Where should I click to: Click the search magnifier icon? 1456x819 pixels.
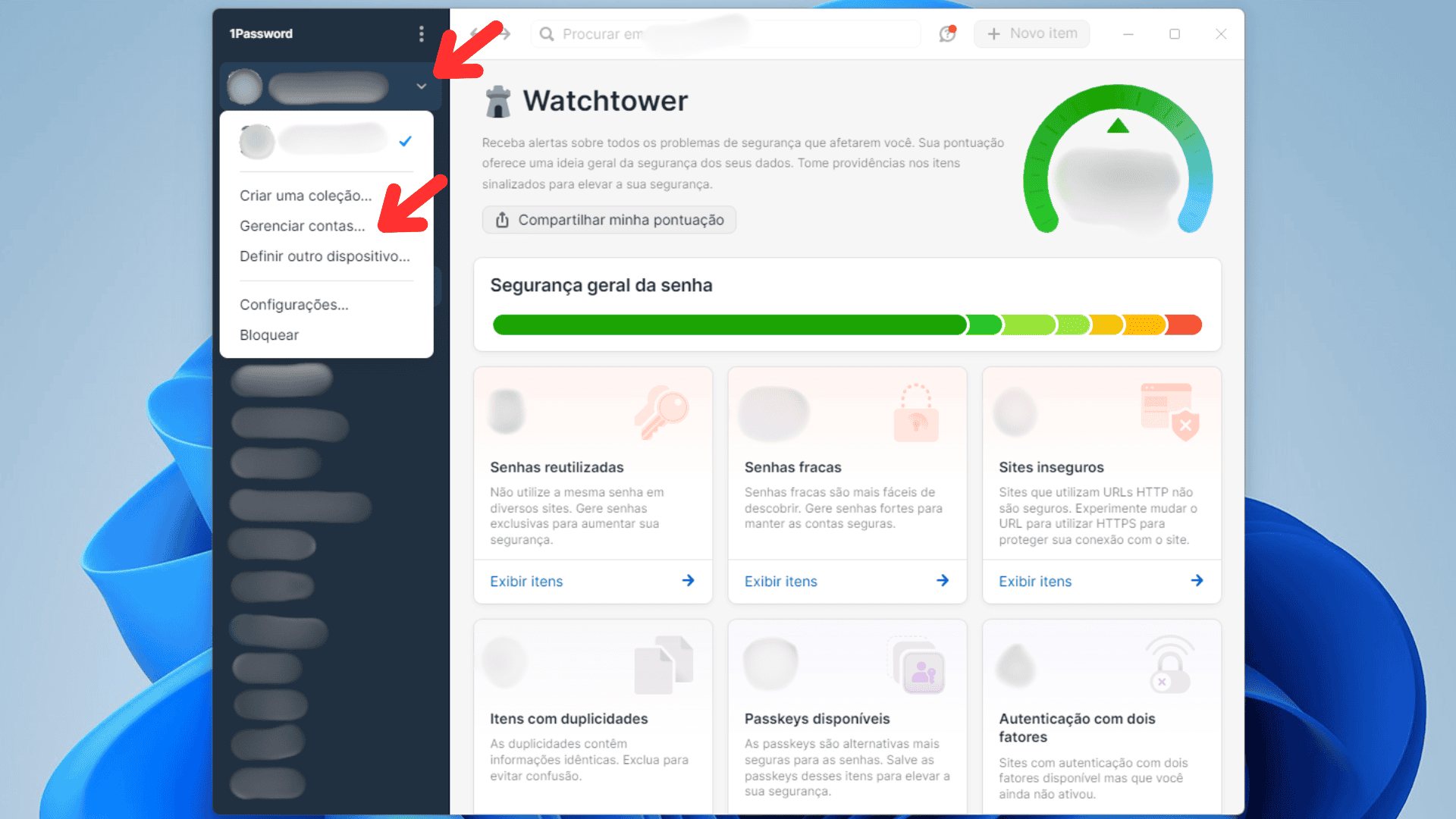point(546,33)
